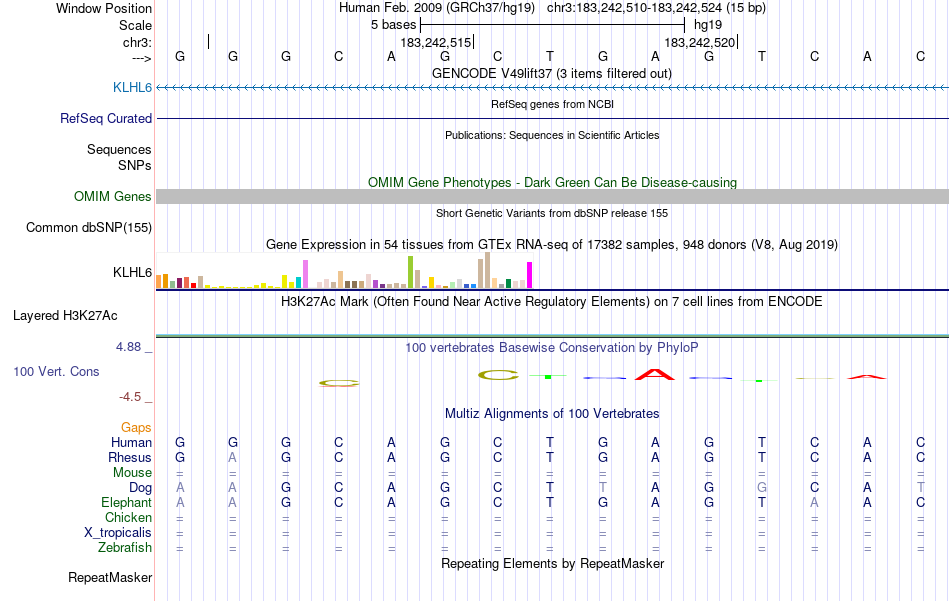Viewport: 950px width, 601px height.
Task: Click the H3K27Ac Mark ENCODE track title
Action: tap(552, 302)
